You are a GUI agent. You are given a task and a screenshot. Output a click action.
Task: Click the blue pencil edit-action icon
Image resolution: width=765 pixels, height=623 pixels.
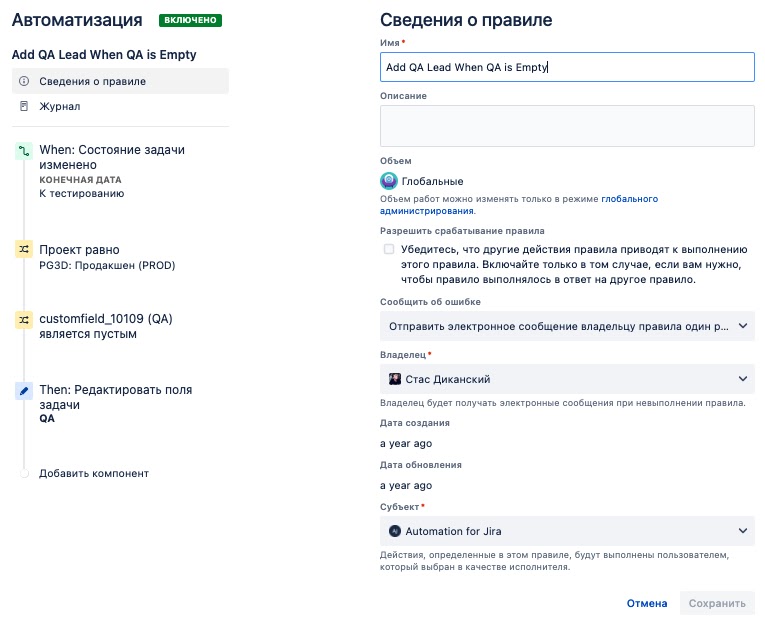(24, 391)
